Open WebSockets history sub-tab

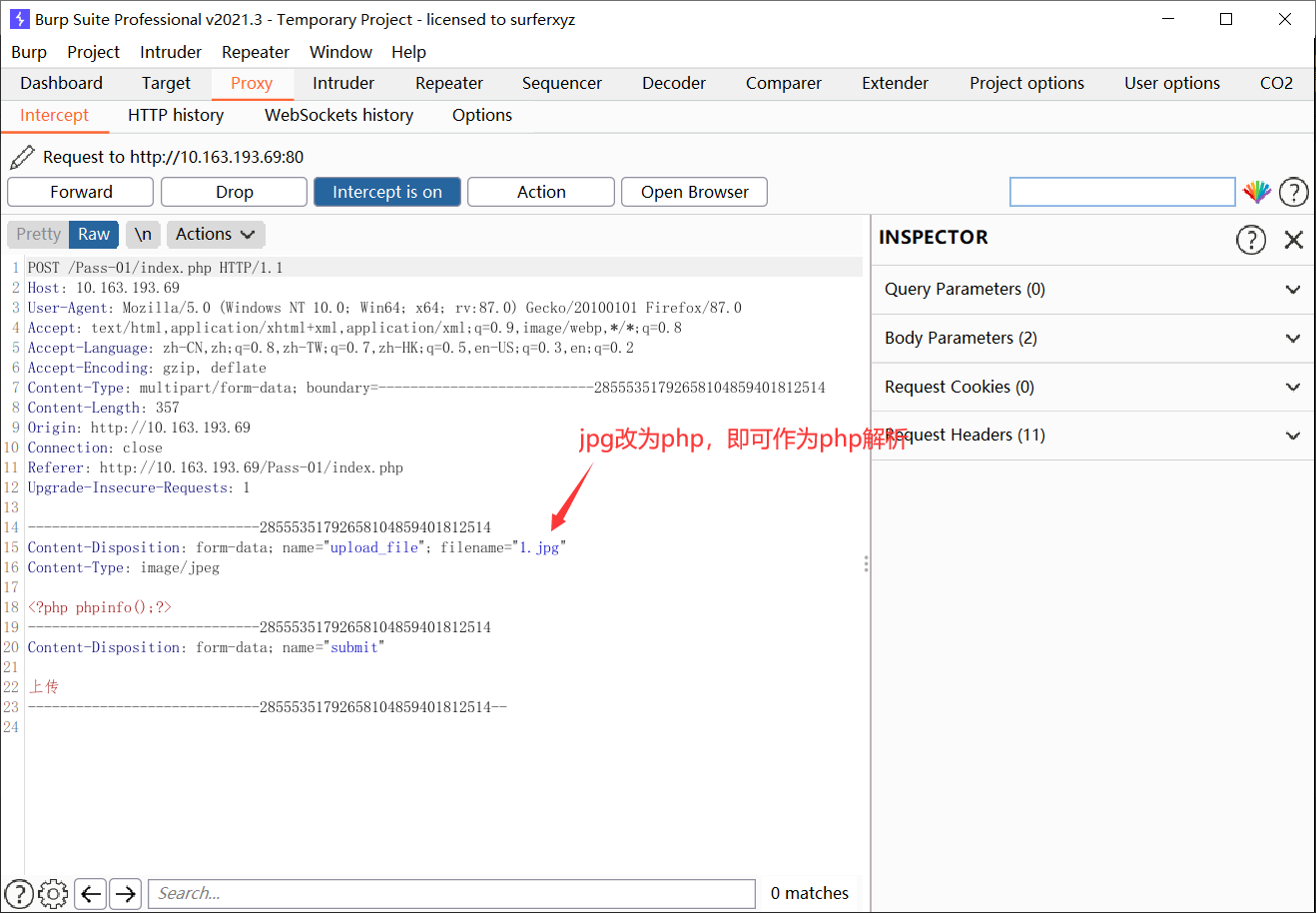coord(339,115)
